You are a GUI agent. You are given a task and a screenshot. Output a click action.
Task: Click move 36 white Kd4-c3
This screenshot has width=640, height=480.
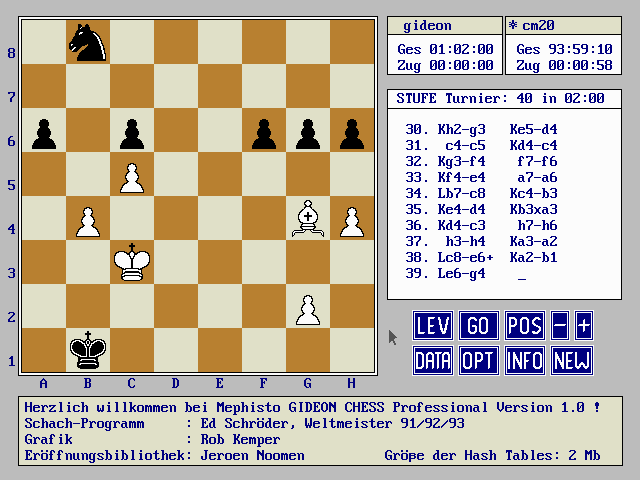461,225
